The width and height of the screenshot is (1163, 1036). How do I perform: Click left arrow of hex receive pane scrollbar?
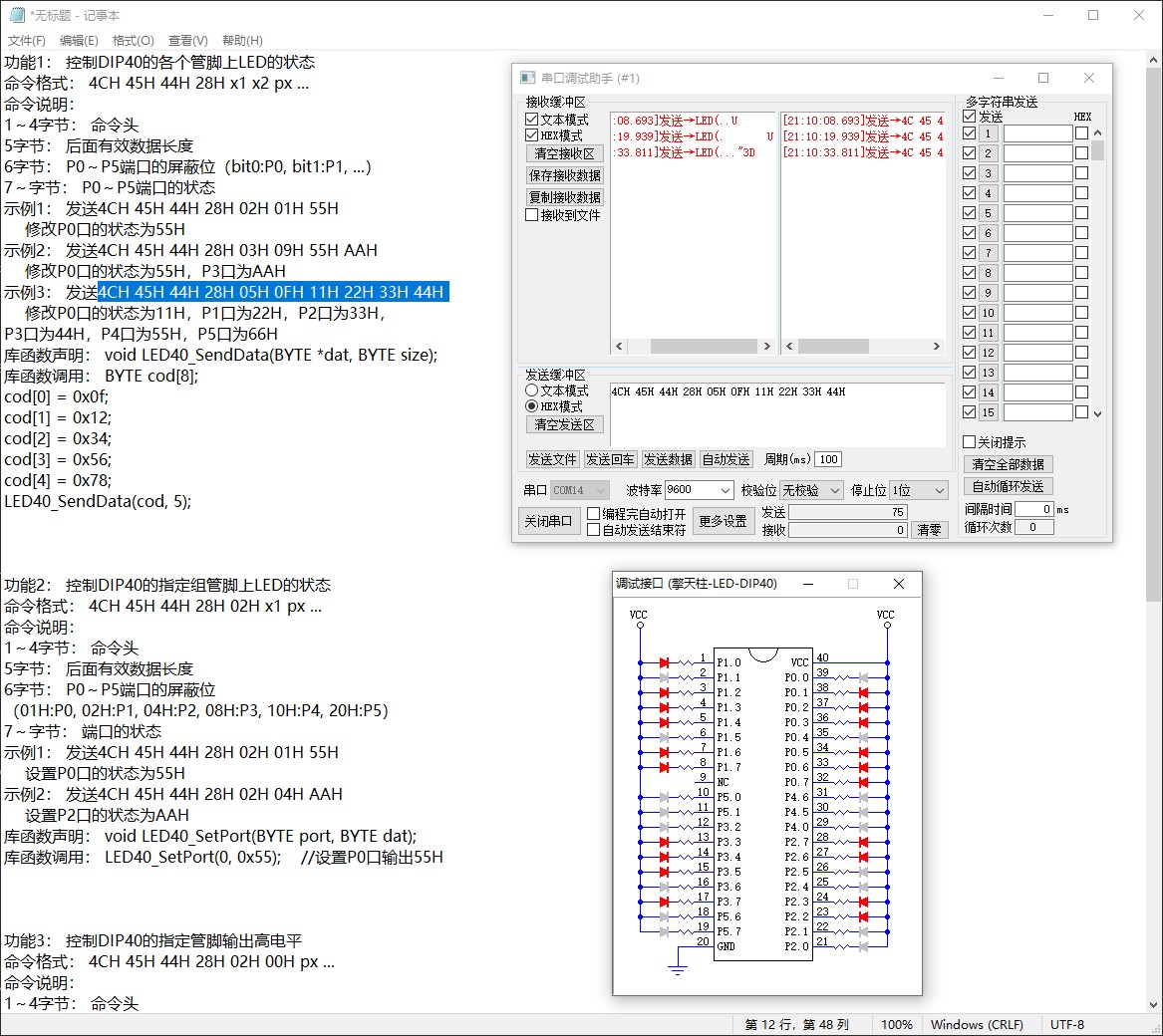[789, 347]
